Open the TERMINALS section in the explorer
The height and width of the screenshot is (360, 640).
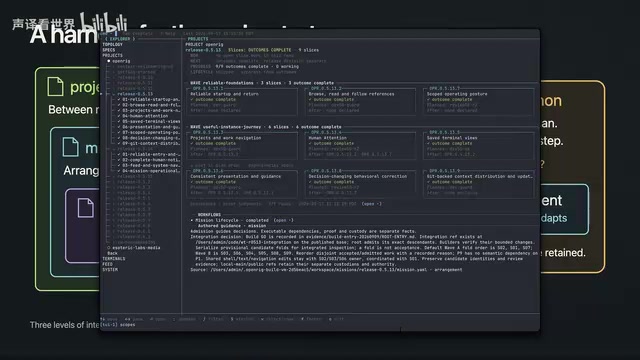[113, 259]
